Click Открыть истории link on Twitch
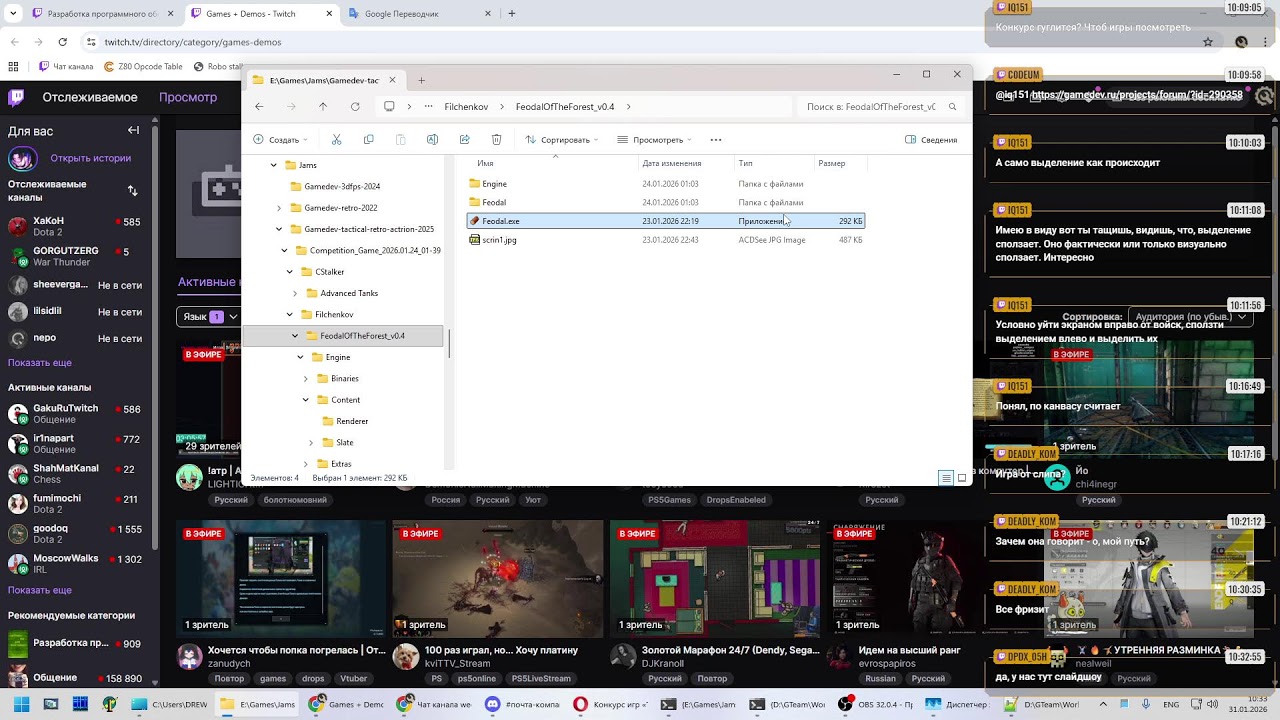Screen dimensions: 1280x720 tap(90, 158)
